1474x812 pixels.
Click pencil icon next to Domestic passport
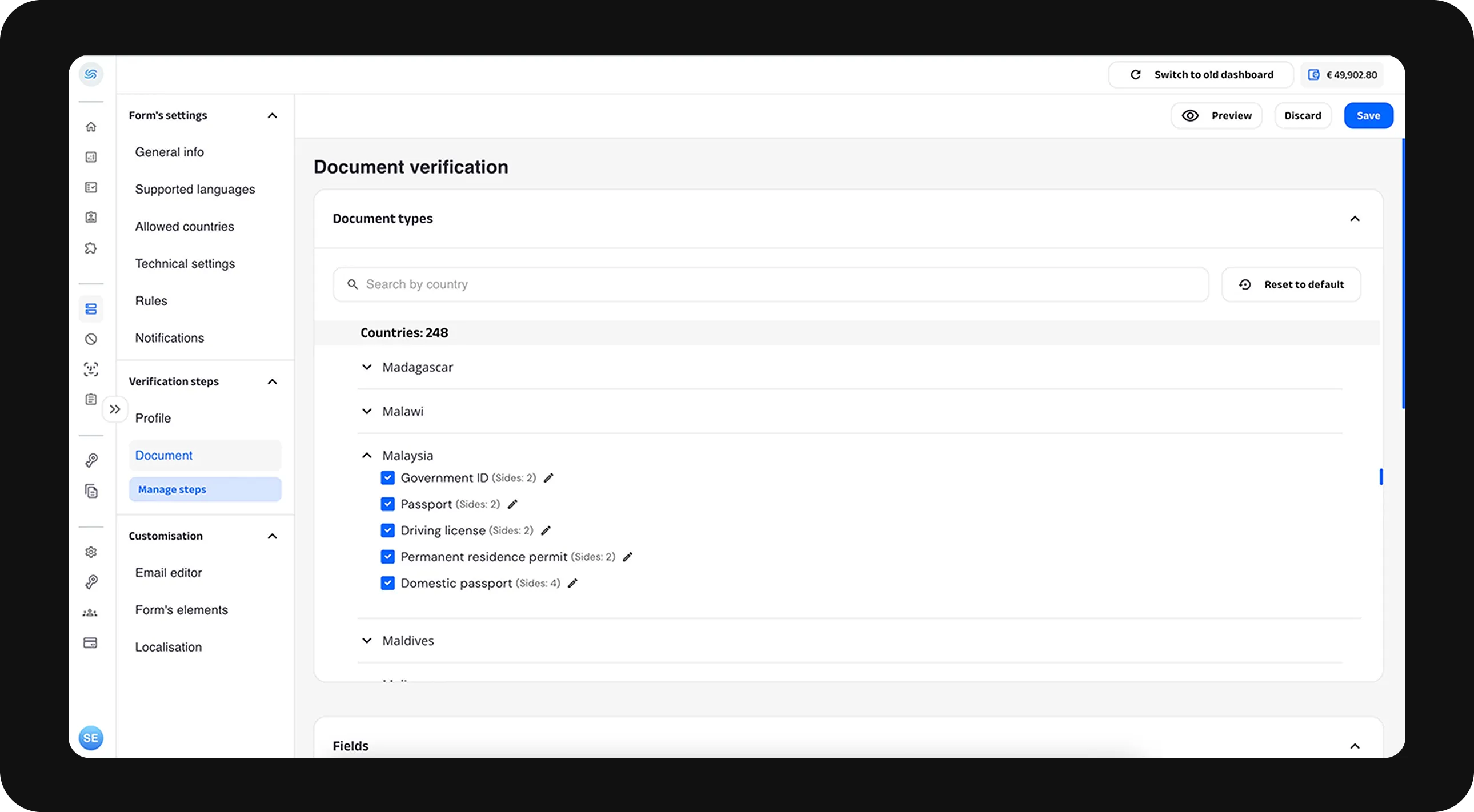(573, 583)
